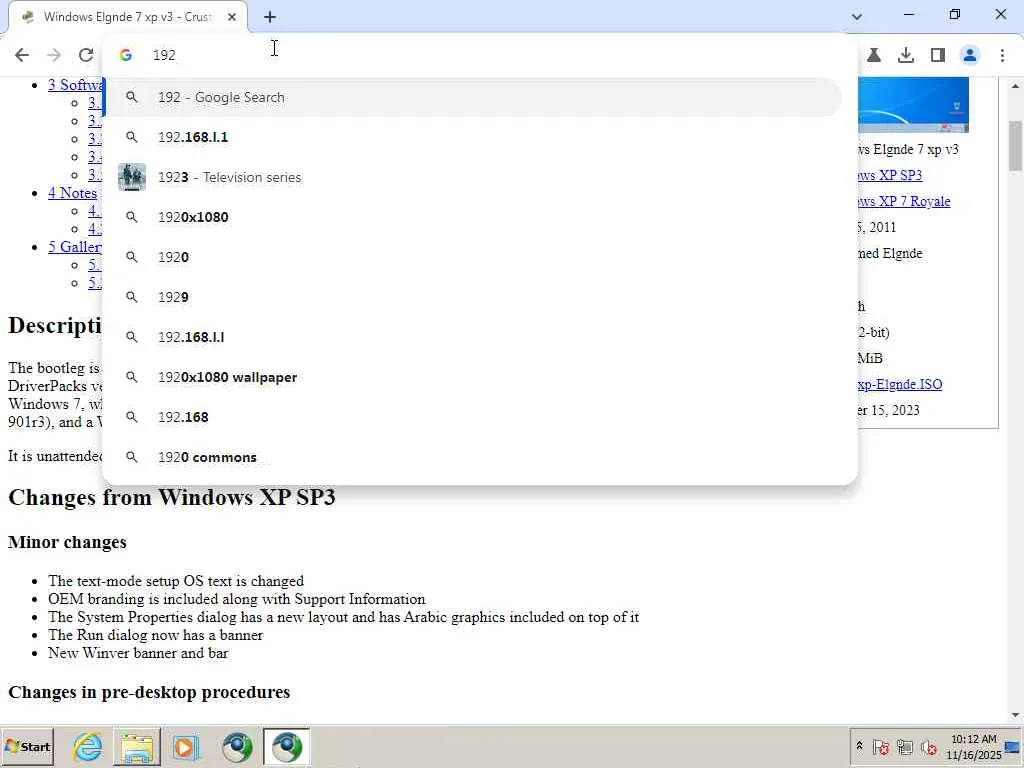Choose the 192.168.l.l suggestion
The width and height of the screenshot is (1024, 768).
coord(472,337)
